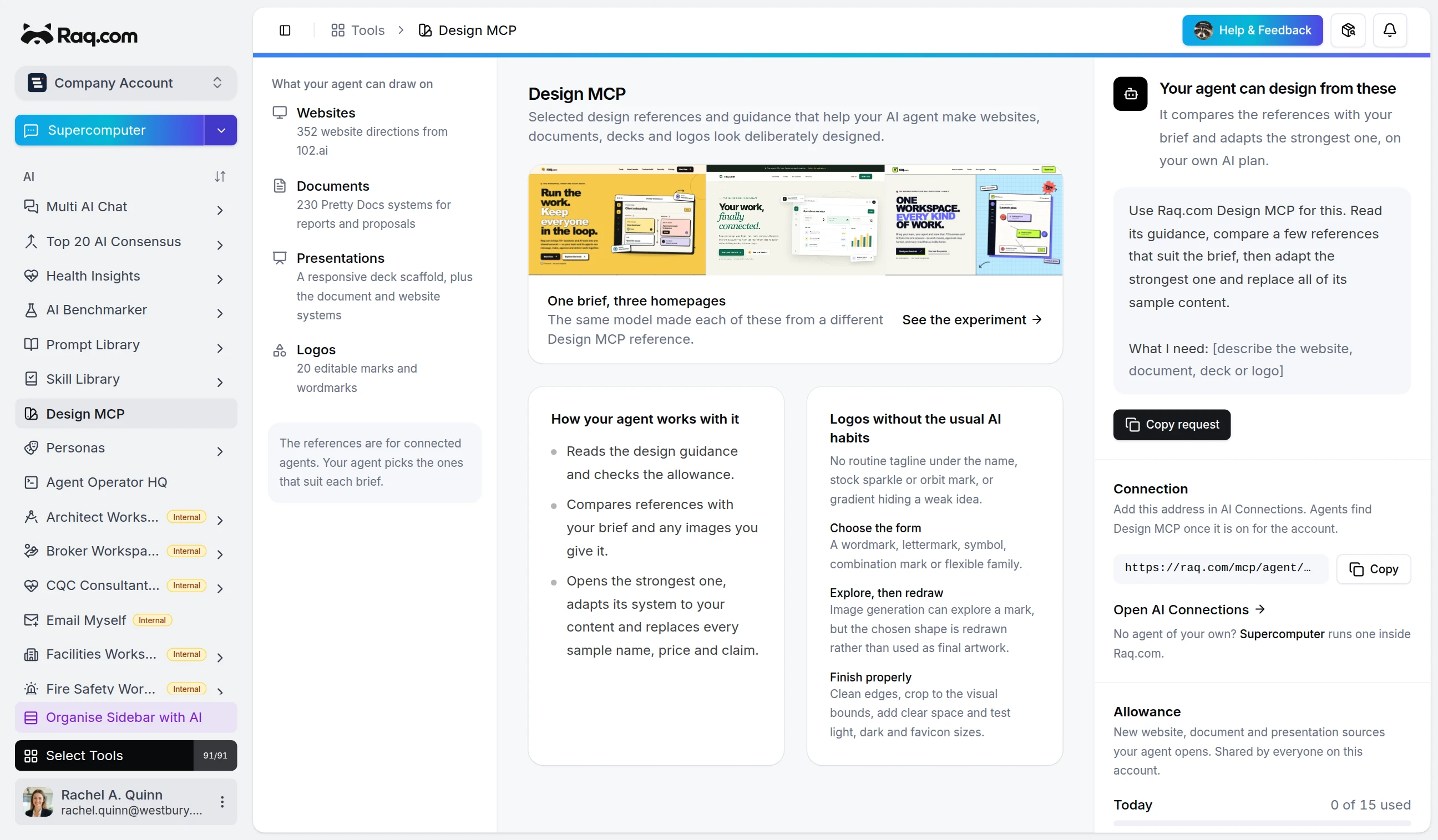Open the Documents file icon

[280, 185]
